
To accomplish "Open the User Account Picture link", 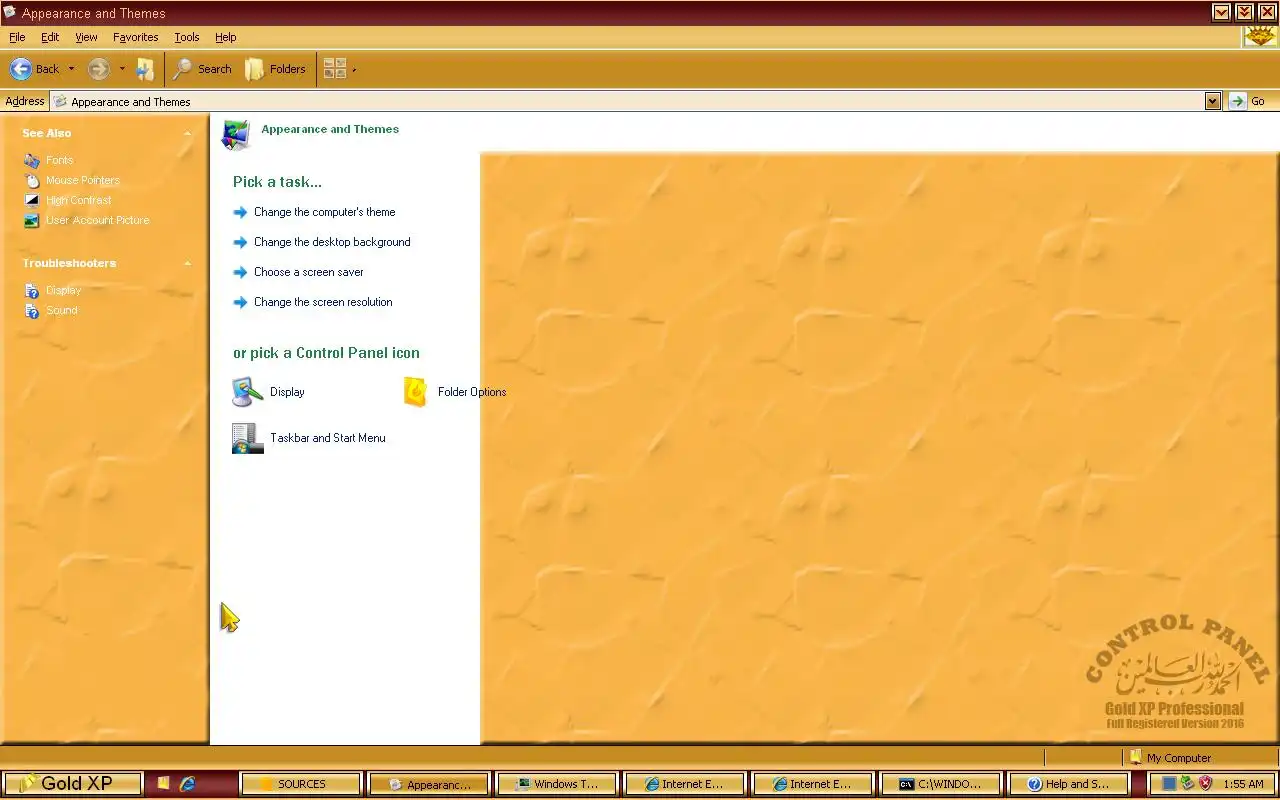I will (x=98, y=220).
